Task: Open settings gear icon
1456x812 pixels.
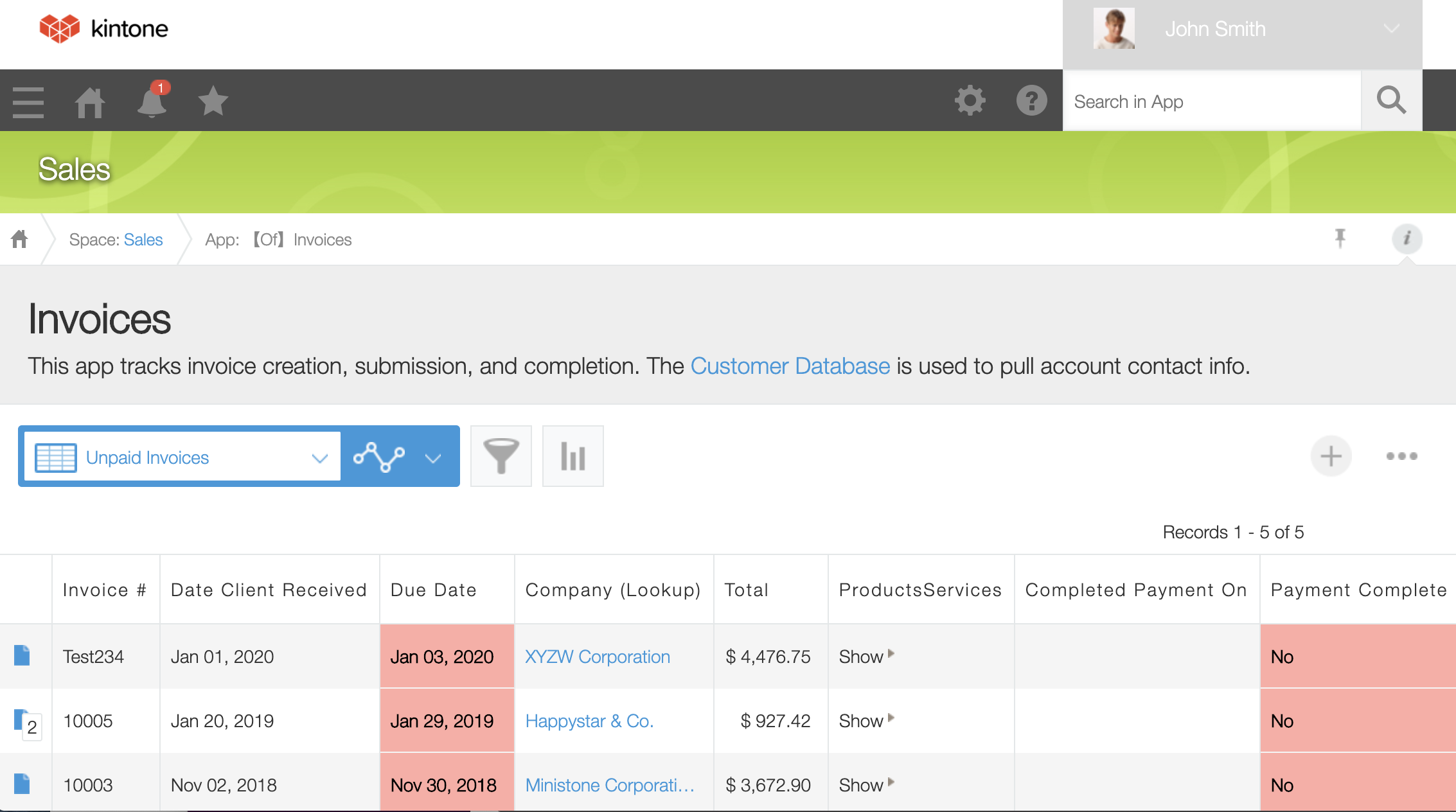Action: [970, 100]
